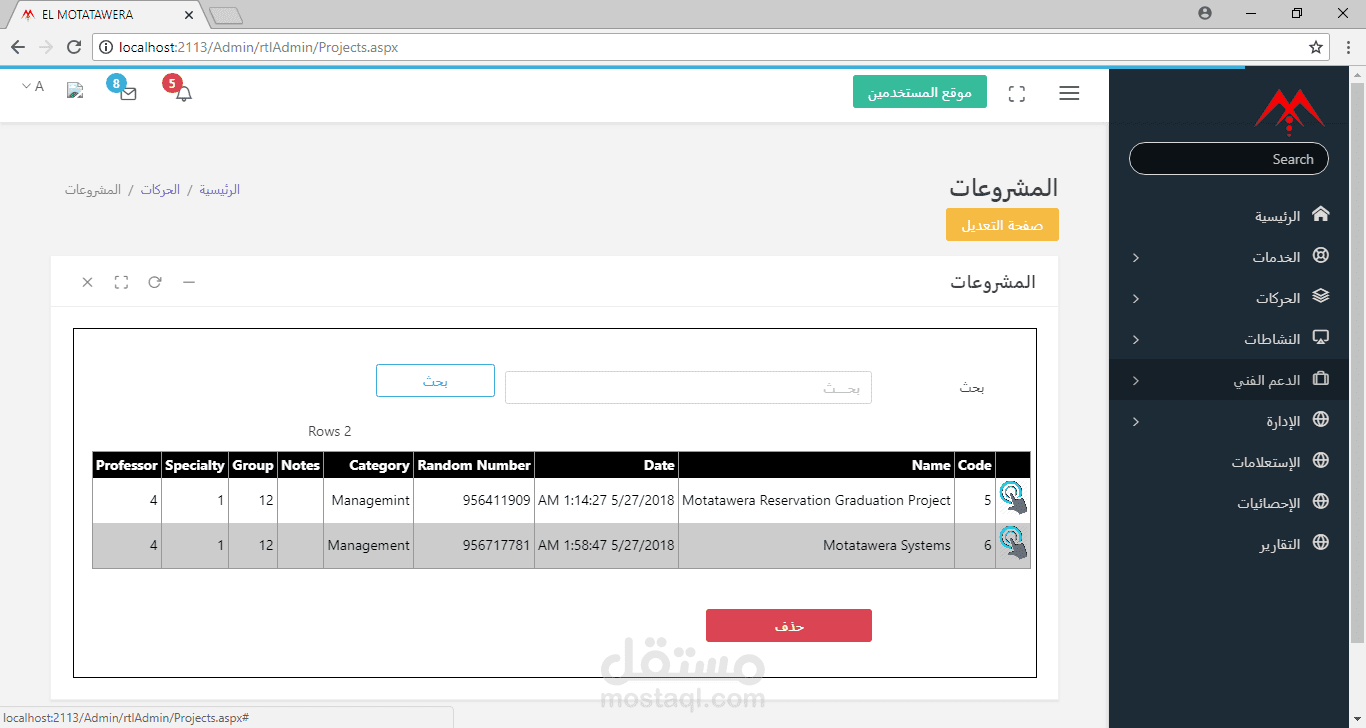Image resolution: width=1366 pixels, height=728 pixels.
Task: Click the green موقع المستخدمين button
Action: point(920,92)
